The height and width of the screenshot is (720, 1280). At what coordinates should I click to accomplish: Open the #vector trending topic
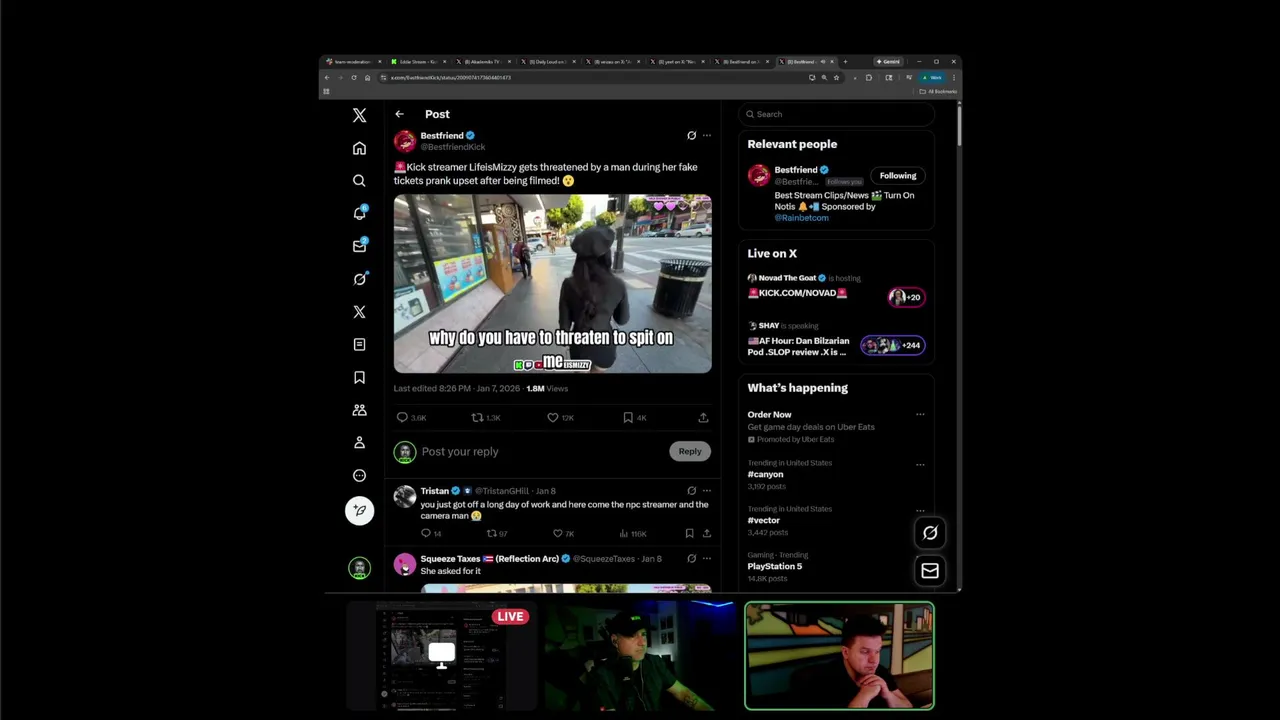click(x=763, y=520)
